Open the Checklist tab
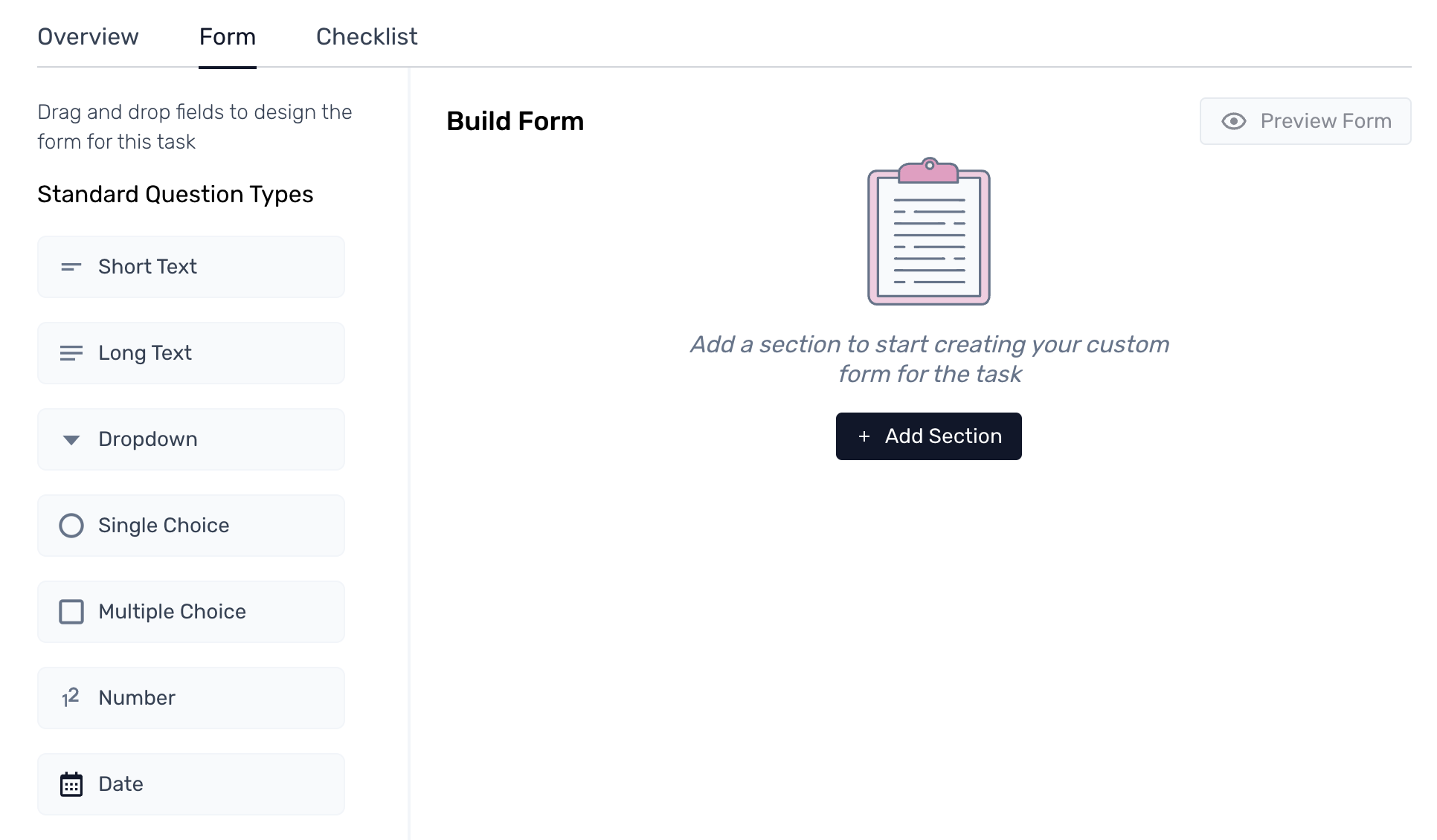 click(367, 36)
